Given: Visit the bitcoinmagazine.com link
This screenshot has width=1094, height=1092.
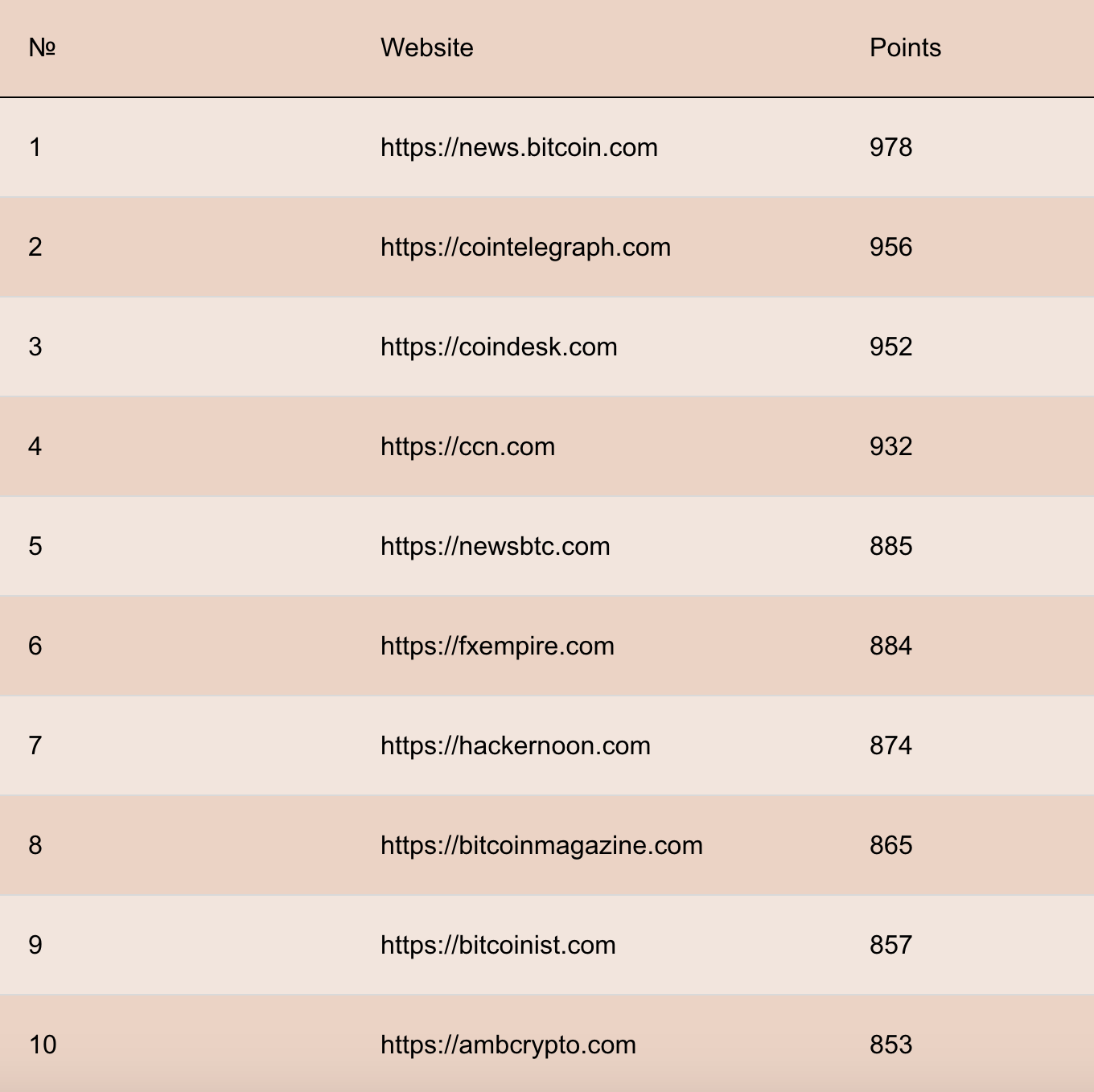Looking at the screenshot, I should pos(541,845).
